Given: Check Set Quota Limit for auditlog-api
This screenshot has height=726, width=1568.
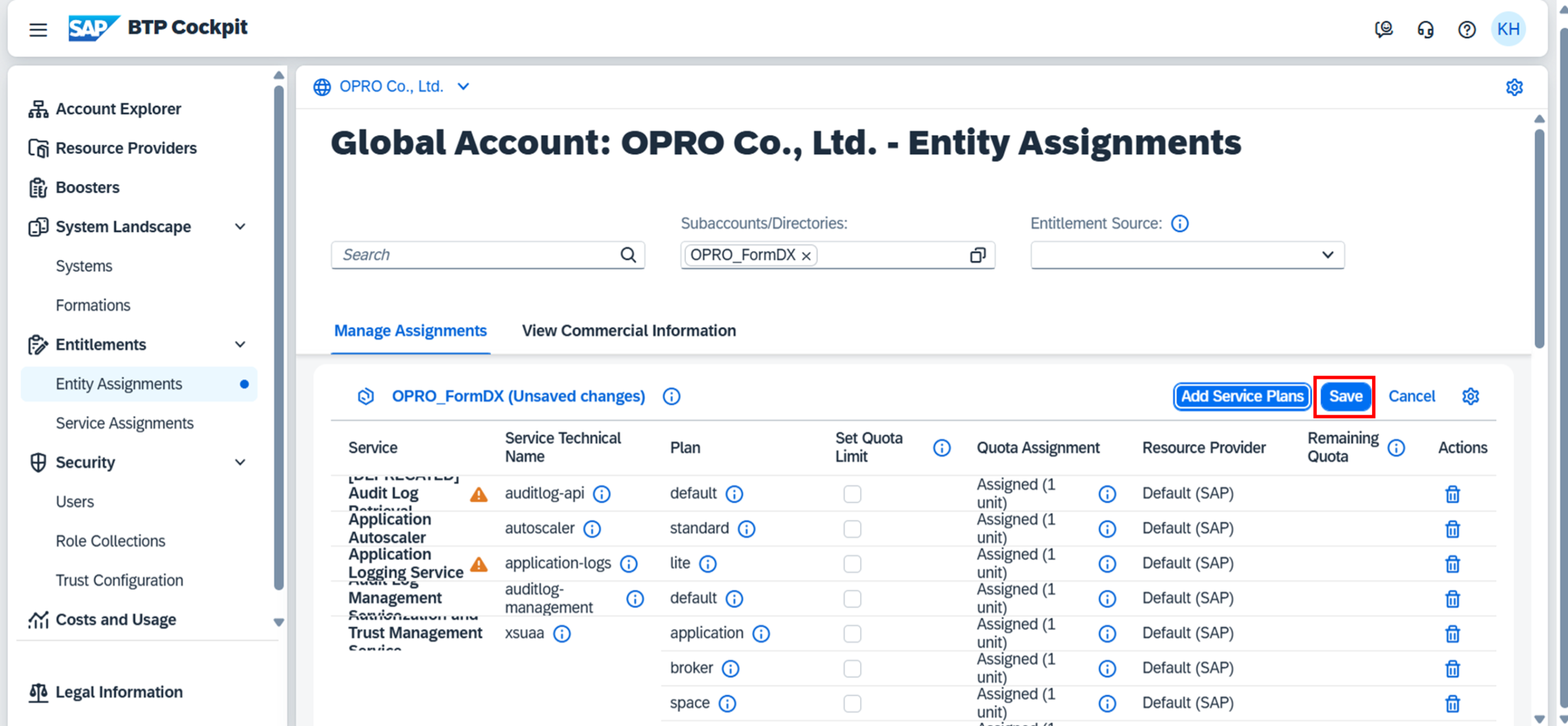Looking at the screenshot, I should coord(852,494).
